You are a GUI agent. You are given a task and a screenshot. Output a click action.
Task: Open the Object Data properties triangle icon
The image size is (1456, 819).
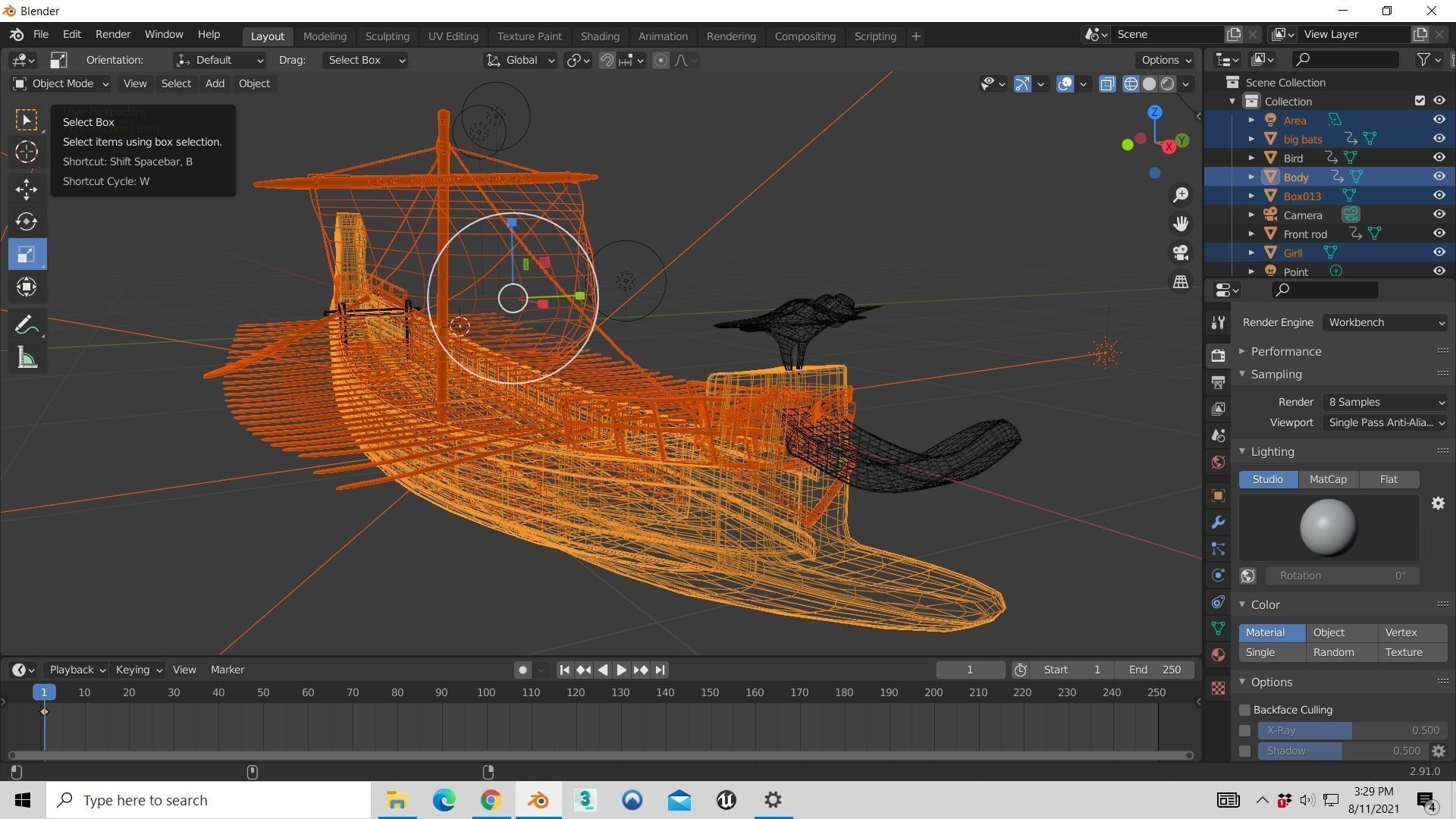tap(1218, 629)
